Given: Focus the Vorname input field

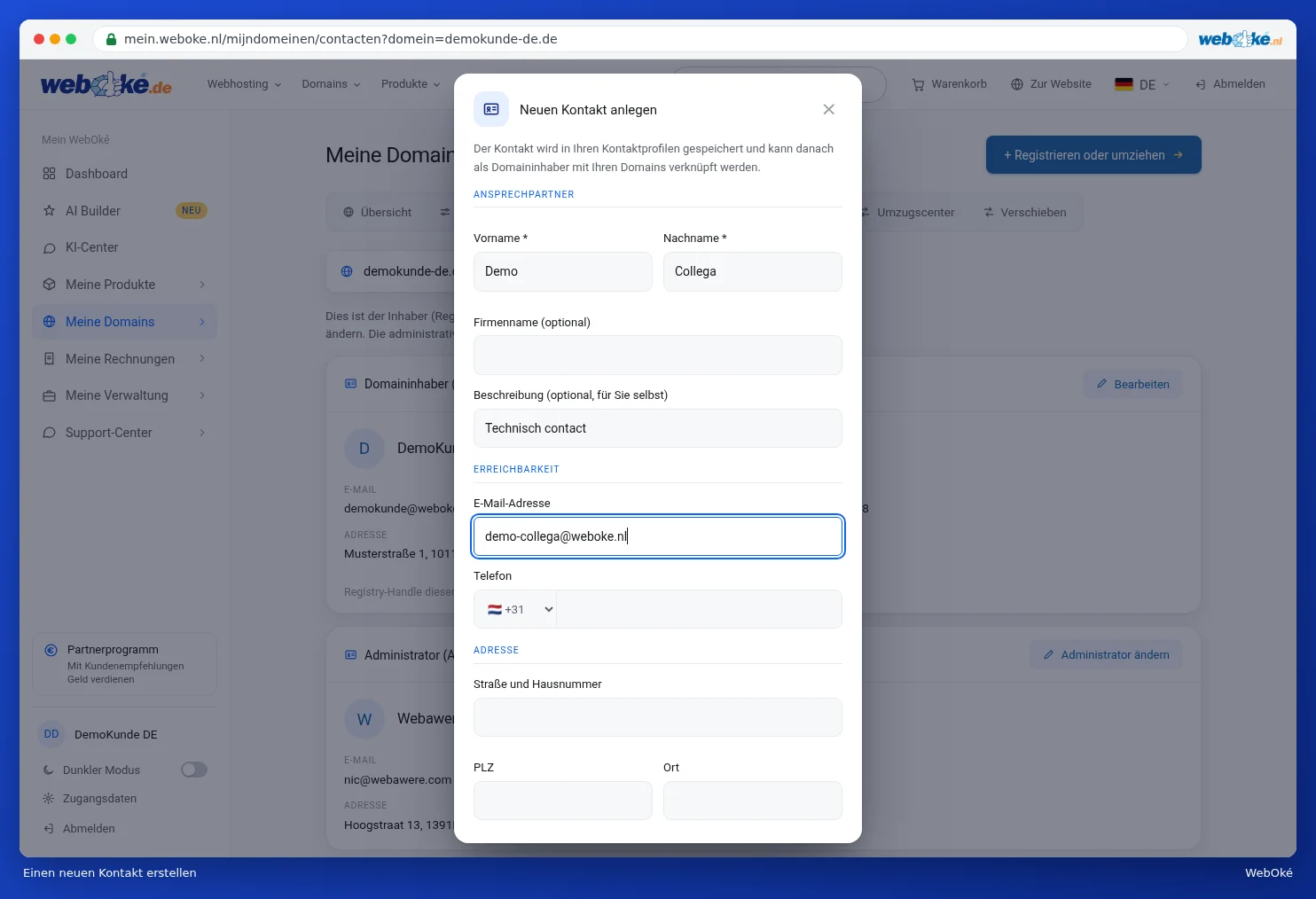Looking at the screenshot, I should pos(563,271).
